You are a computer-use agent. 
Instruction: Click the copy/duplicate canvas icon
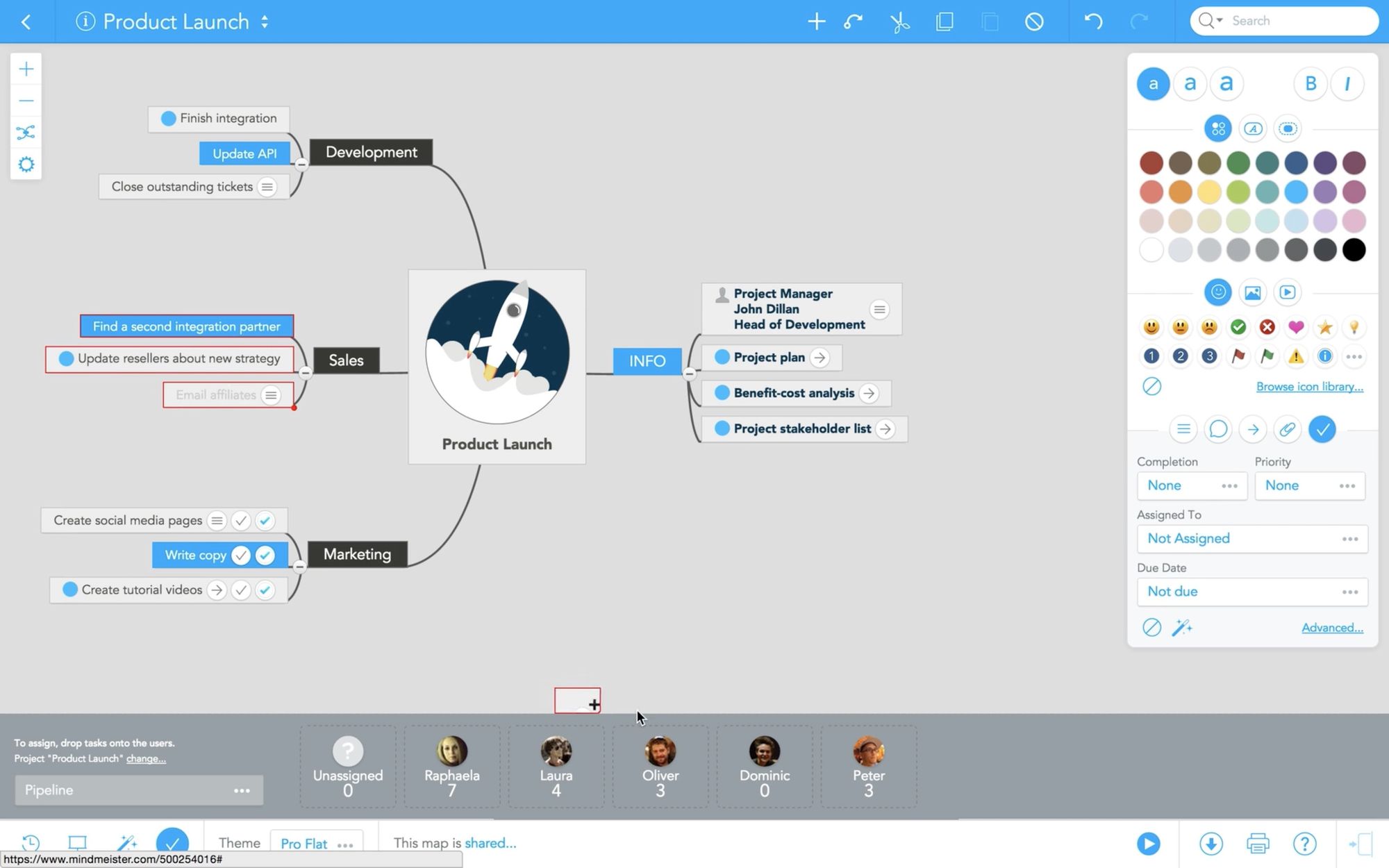pos(944,21)
